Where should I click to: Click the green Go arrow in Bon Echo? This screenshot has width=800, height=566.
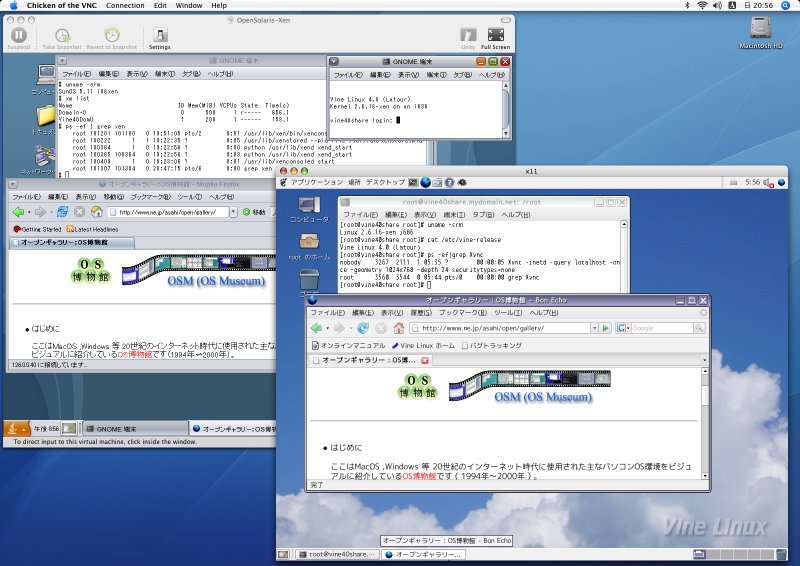click(x=606, y=328)
